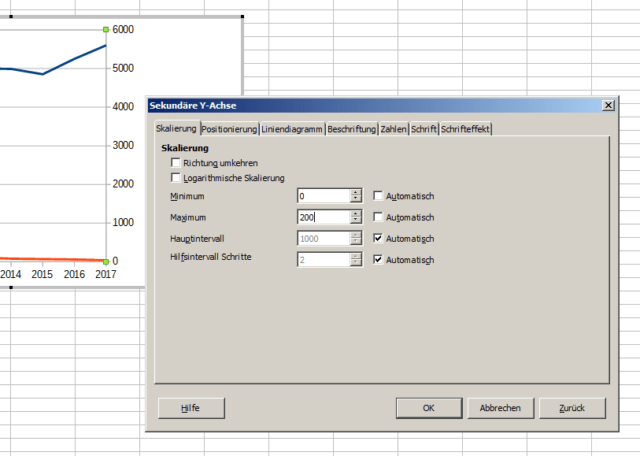Select the Schrifteffekt tab
This screenshot has width=640, height=456.
[466, 129]
